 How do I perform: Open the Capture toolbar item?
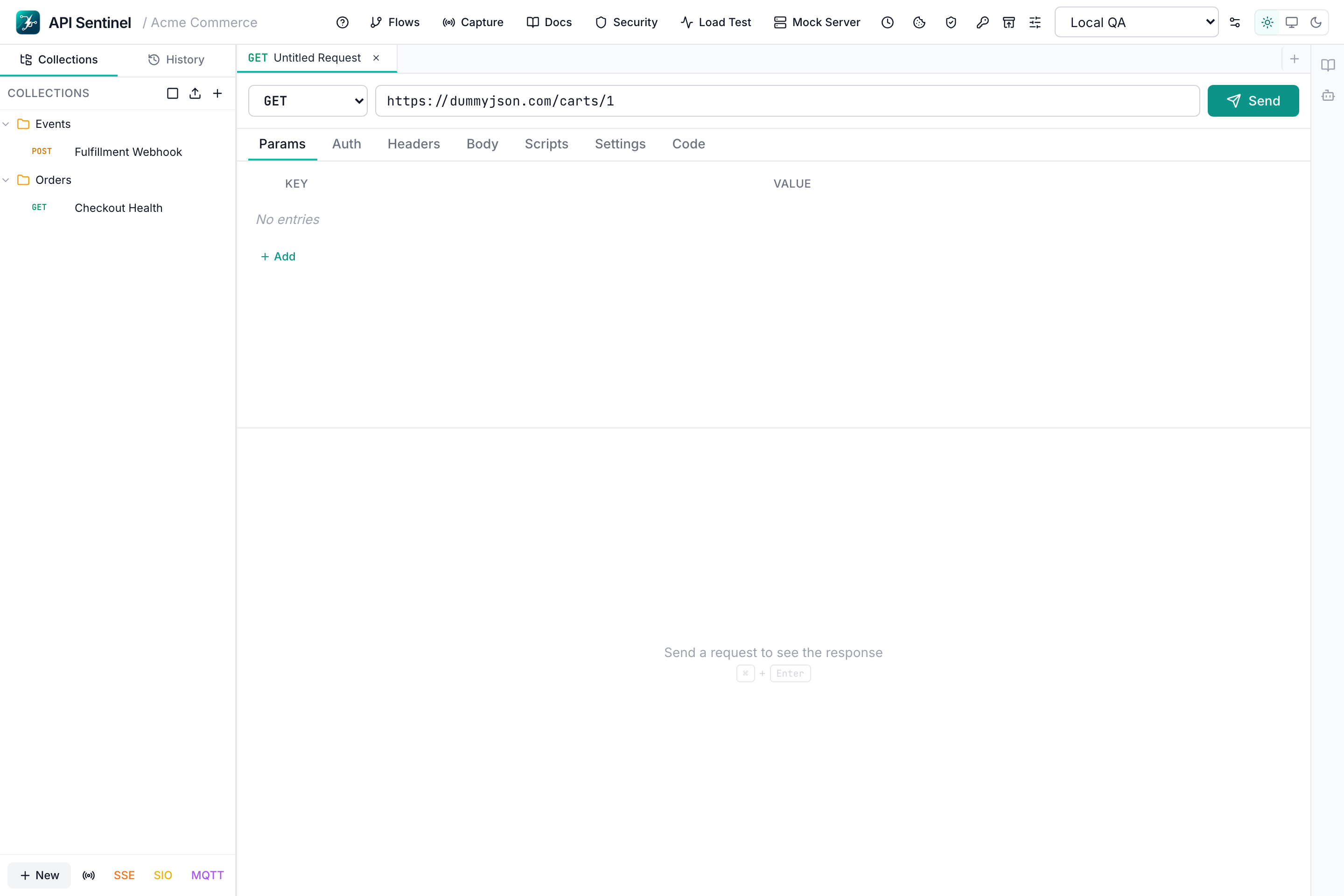point(473,22)
